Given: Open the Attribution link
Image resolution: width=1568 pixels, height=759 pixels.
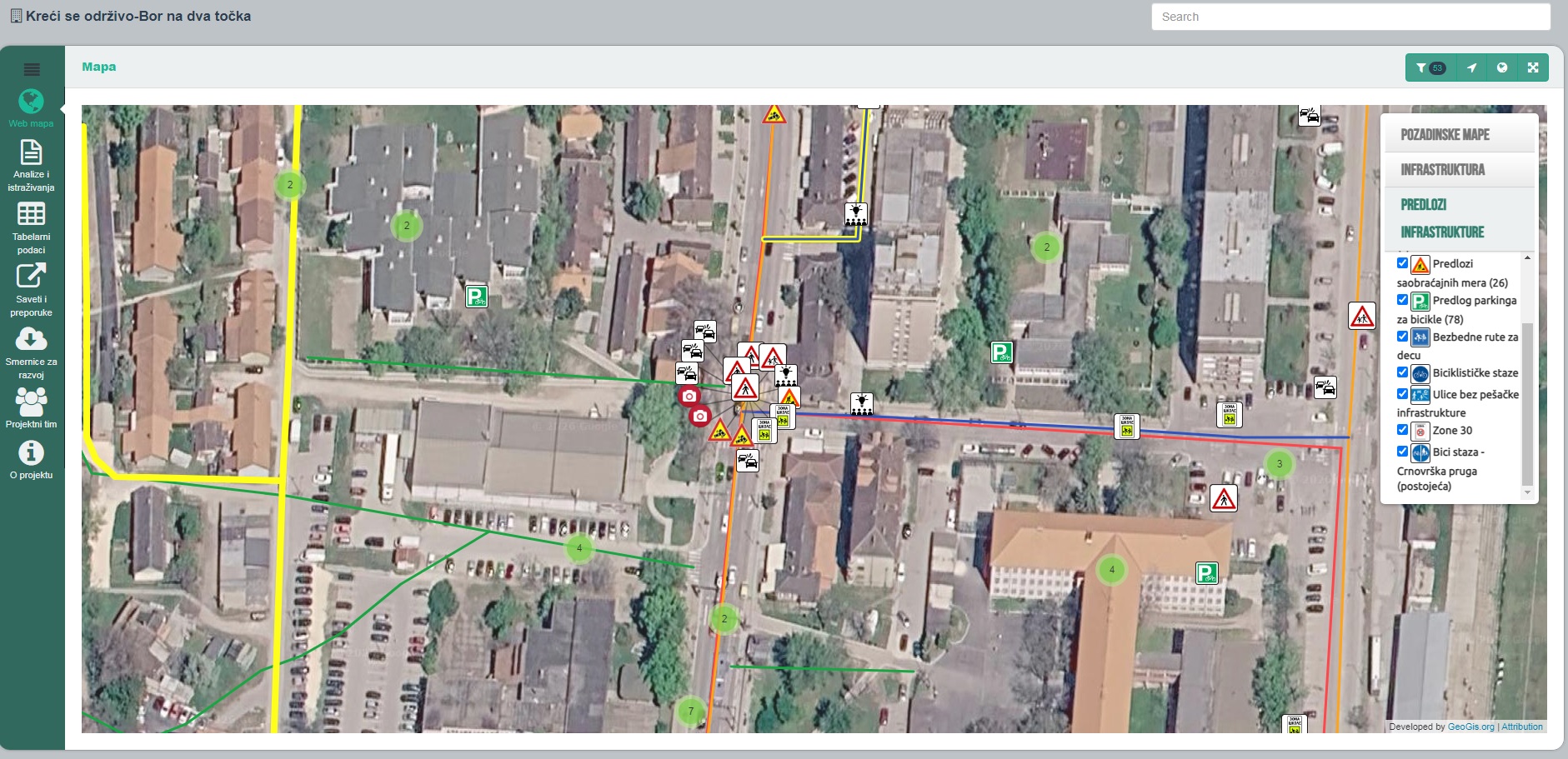Looking at the screenshot, I should click(1522, 727).
